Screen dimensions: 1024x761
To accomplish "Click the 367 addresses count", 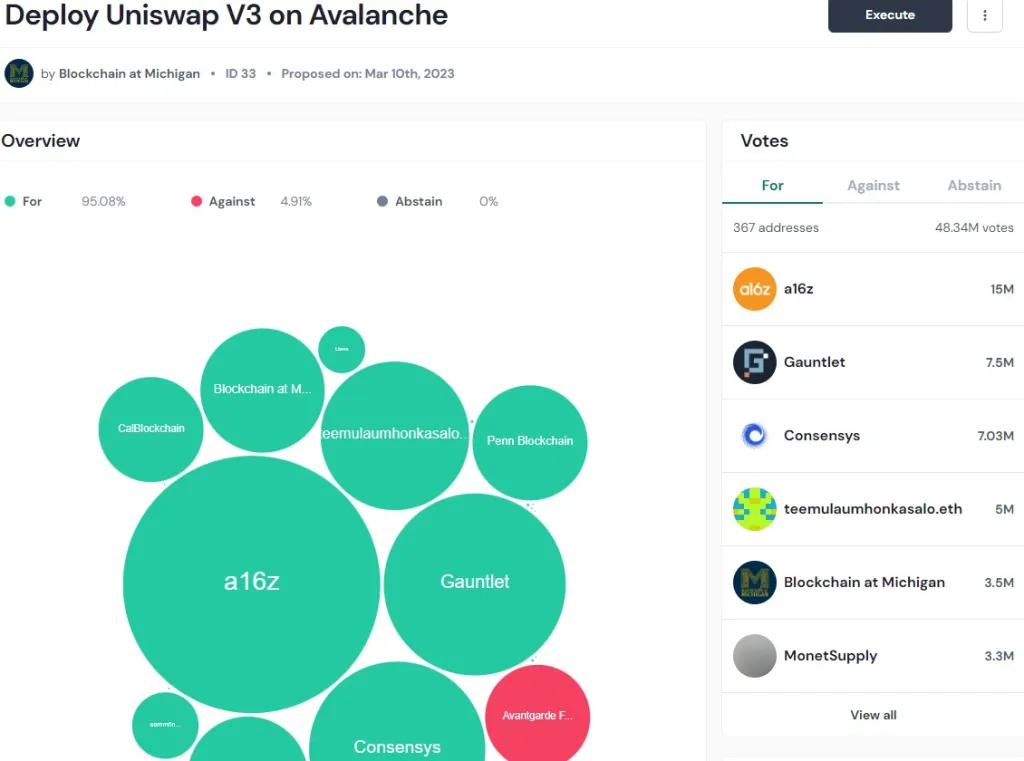I will (776, 227).
